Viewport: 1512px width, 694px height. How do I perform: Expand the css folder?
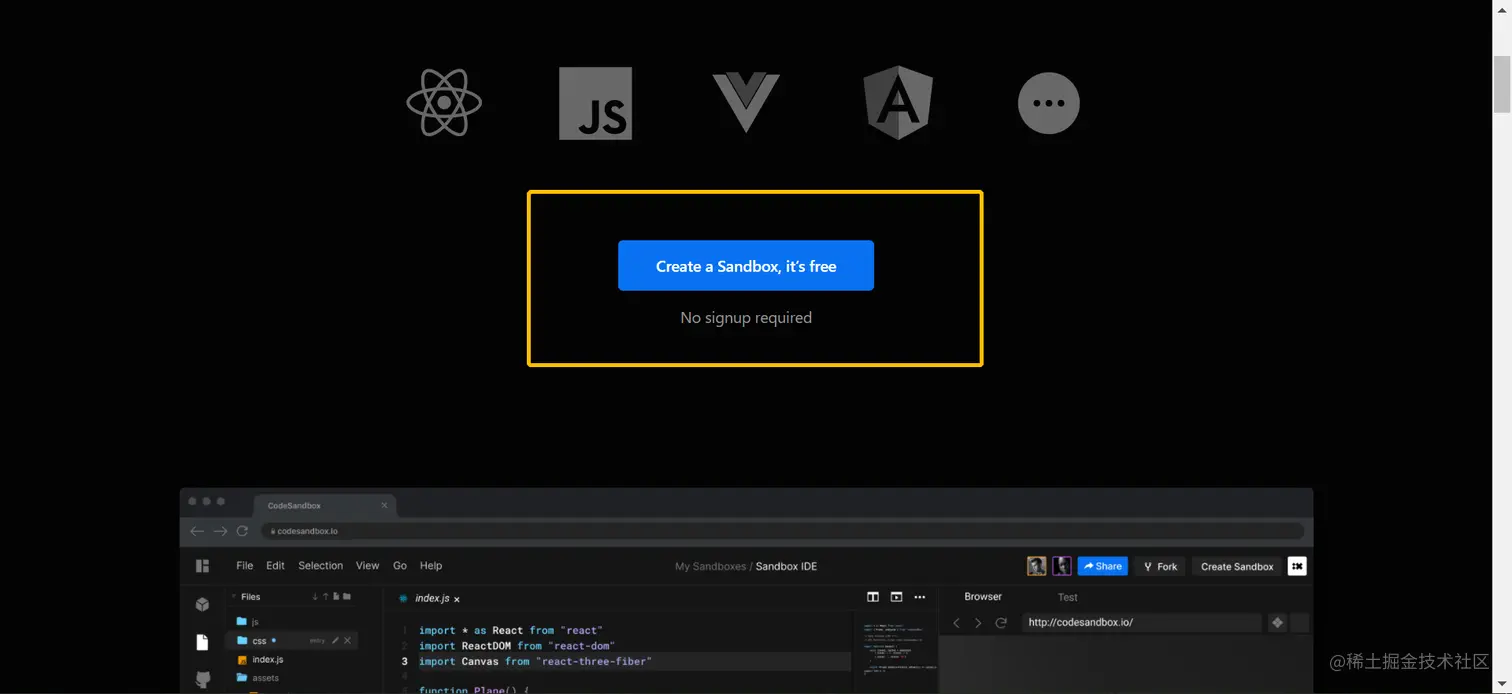pyautogui.click(x=292, y=641)
